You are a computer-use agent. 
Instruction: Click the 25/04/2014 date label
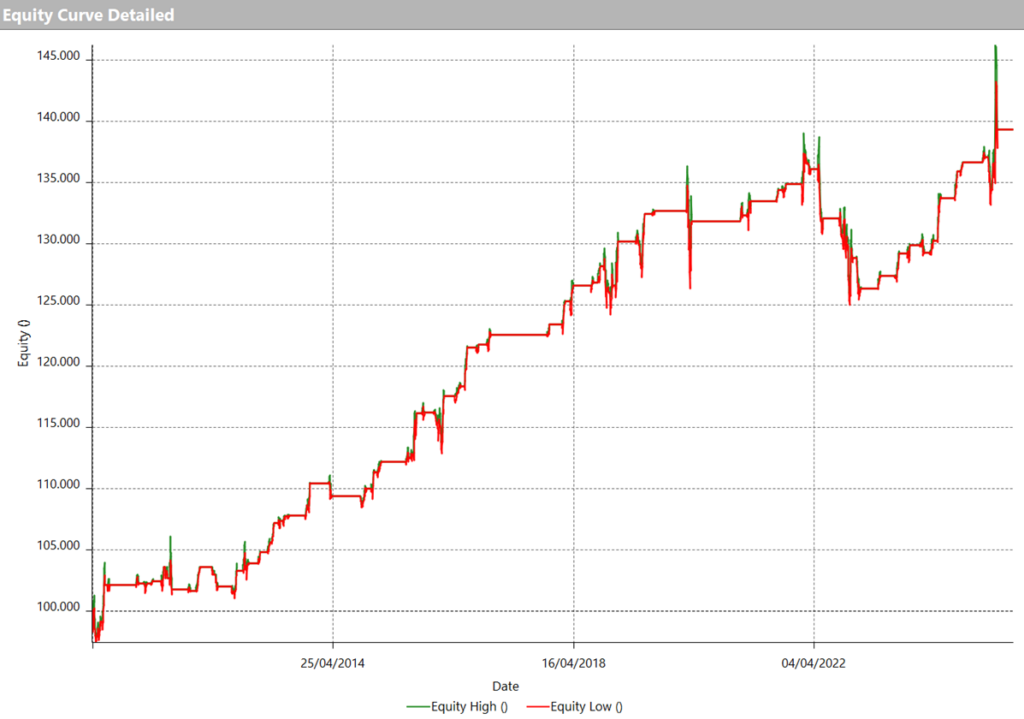click(x=332, y=663)
